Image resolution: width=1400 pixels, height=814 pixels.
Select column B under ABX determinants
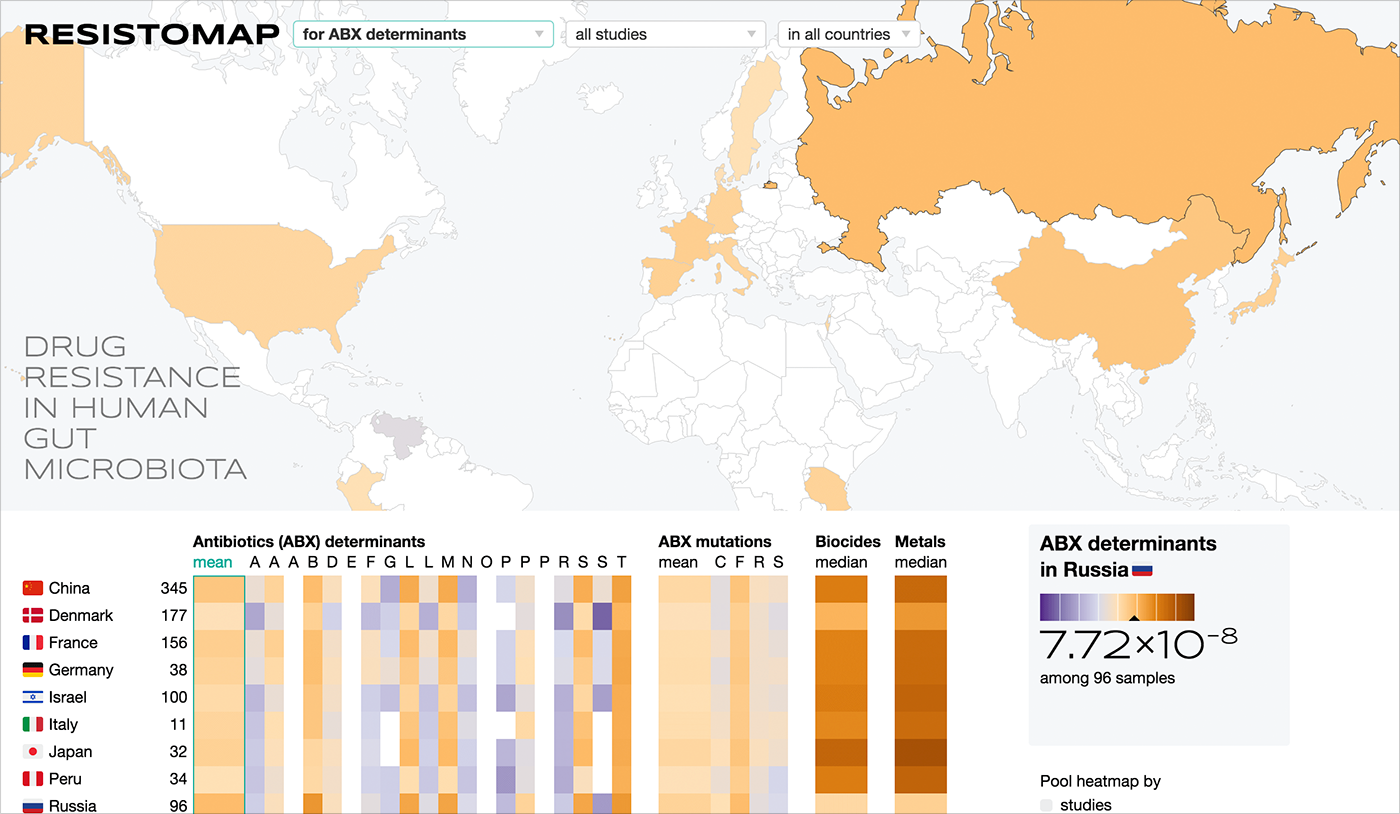click(312, 562)
